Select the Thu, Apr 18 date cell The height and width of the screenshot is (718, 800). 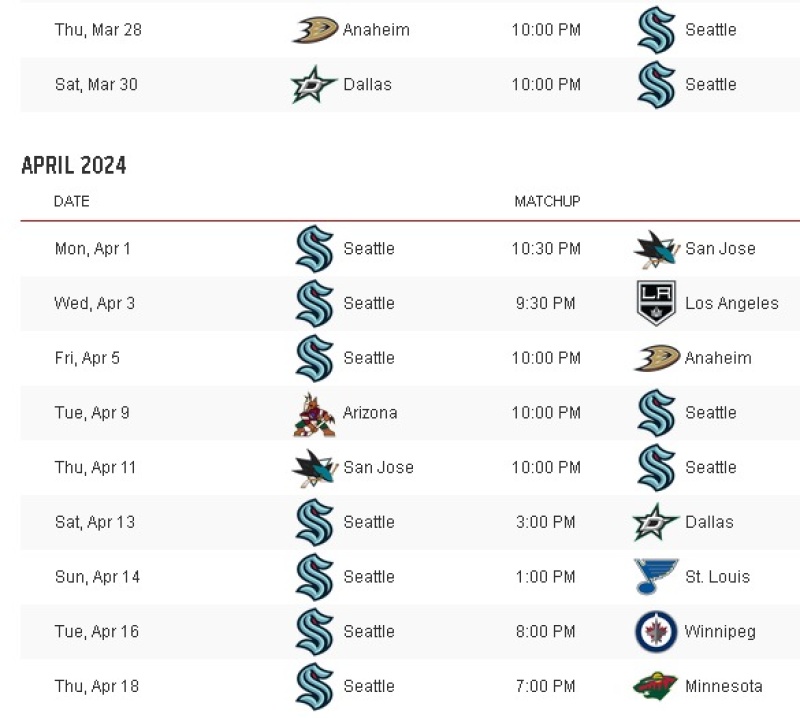click(x=97, y=686)
